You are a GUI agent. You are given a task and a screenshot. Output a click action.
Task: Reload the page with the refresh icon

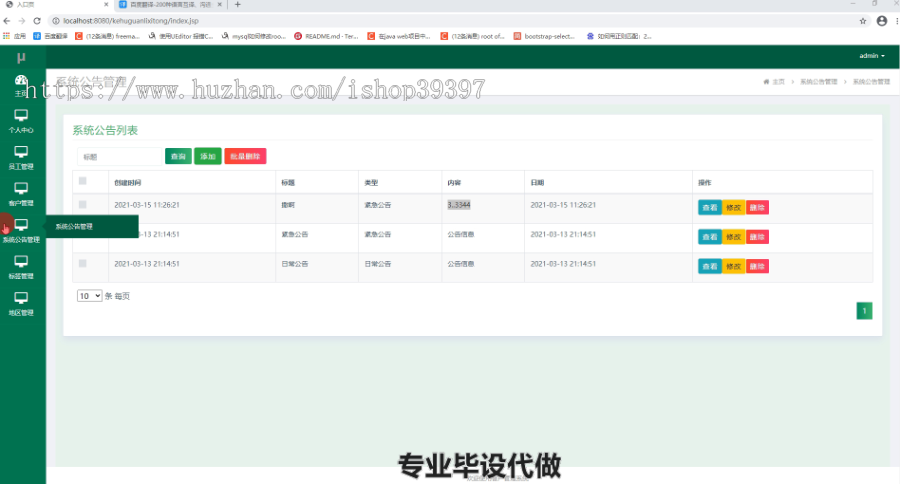coord(37,21)
